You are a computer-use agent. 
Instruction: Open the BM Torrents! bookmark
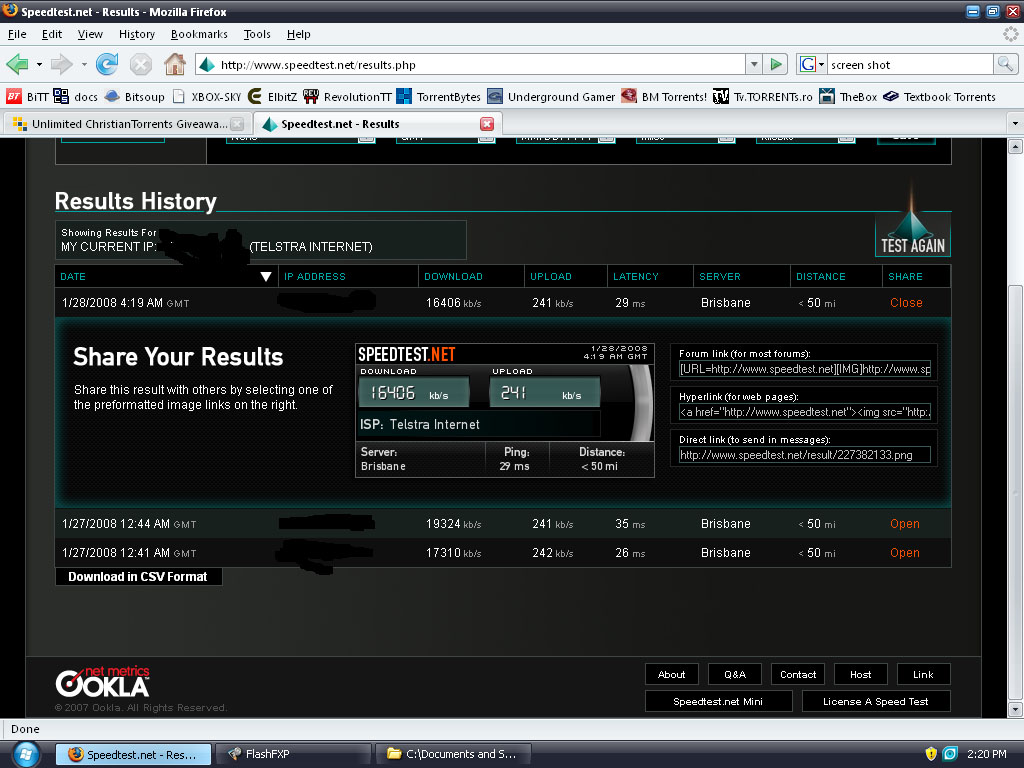pyautogui.click(x=664, y=97)
